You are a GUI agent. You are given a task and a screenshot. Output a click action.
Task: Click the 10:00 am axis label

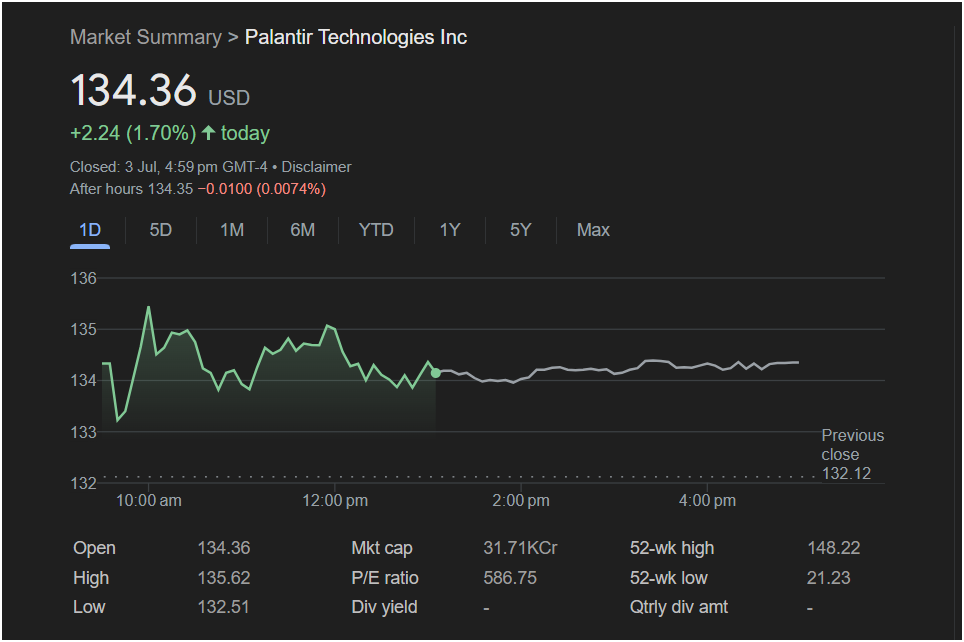coord(149,501)
